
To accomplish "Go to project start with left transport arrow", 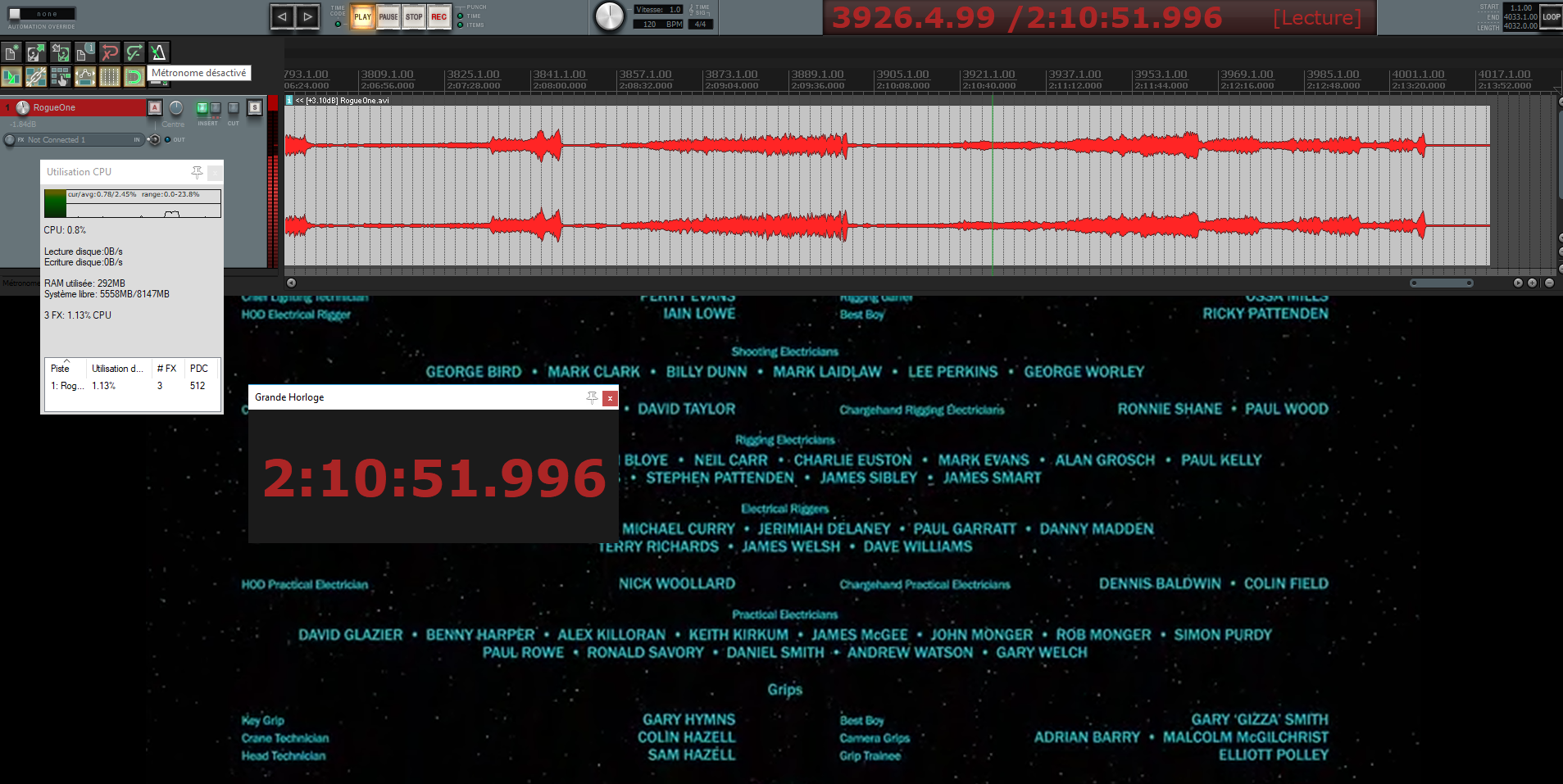I will [283, 17].
